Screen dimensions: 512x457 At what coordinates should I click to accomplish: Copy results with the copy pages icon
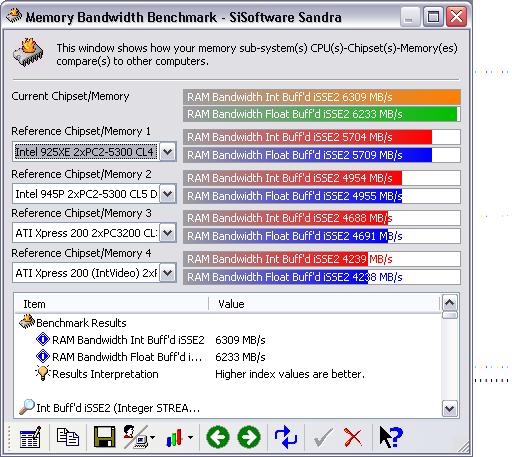68,437
